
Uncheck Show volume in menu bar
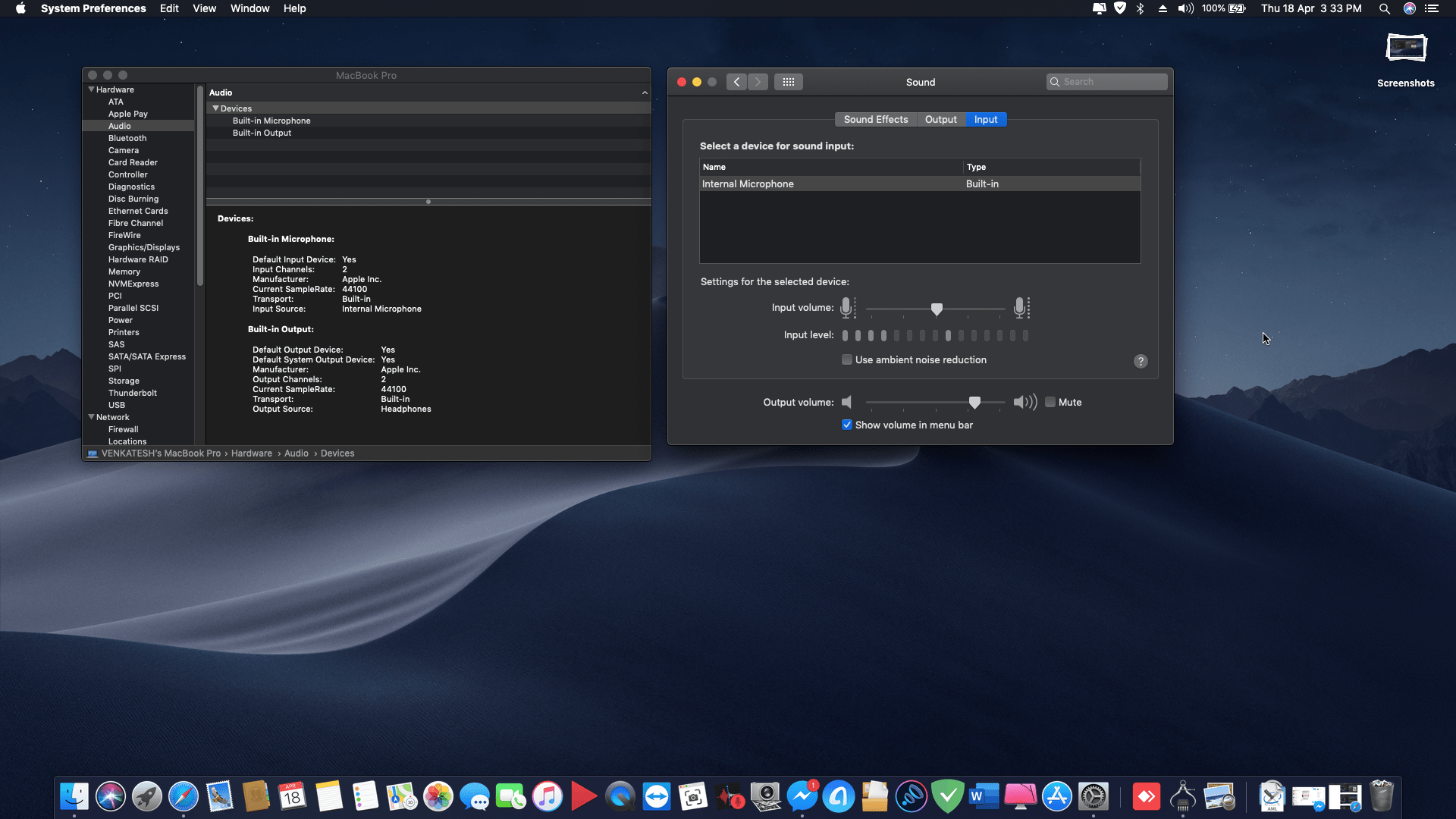click(x=847, y=425)
